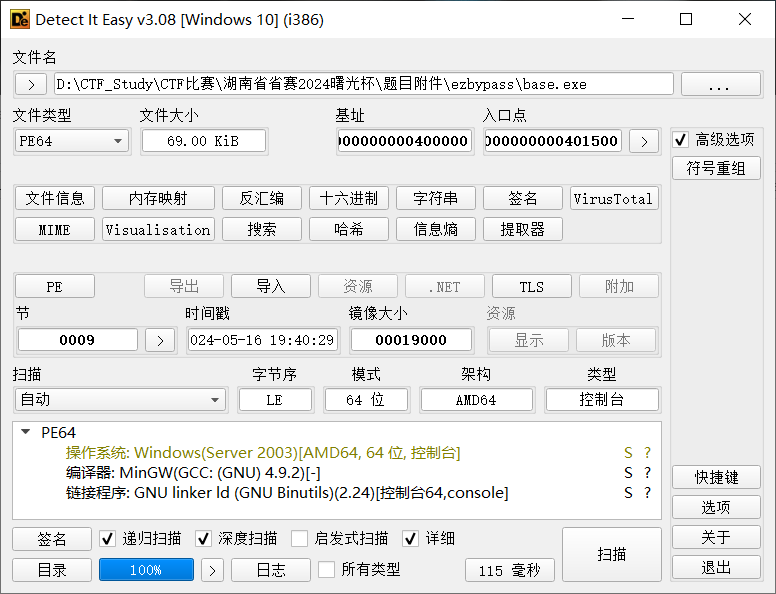Open the 信息熵 entropy view
Image resolution: width=776 pixels, height=594 pixels.
pos(436,230)
